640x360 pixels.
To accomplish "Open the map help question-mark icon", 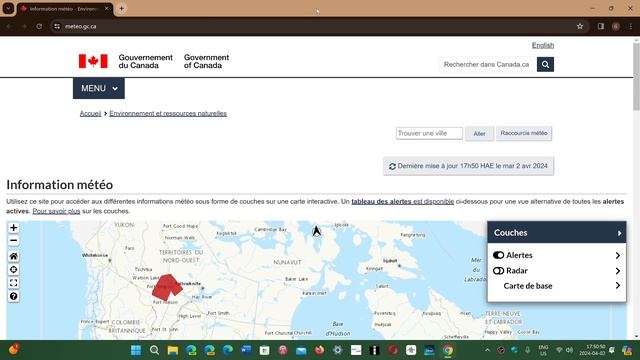I will 13,296.
